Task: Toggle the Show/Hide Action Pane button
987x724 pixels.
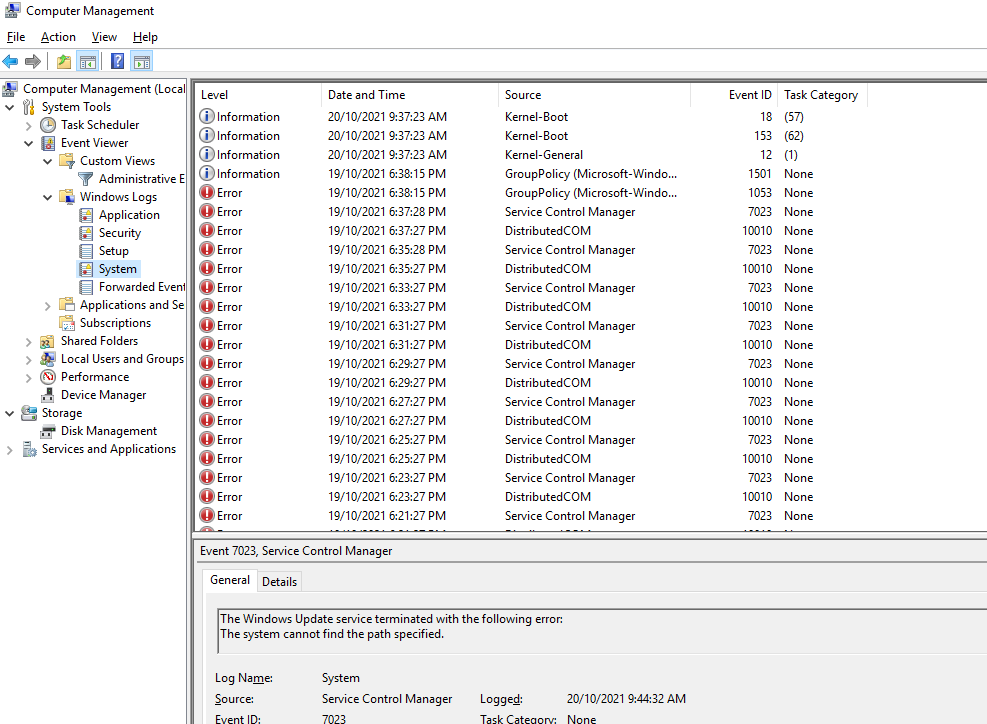Action: coord(141,60)
